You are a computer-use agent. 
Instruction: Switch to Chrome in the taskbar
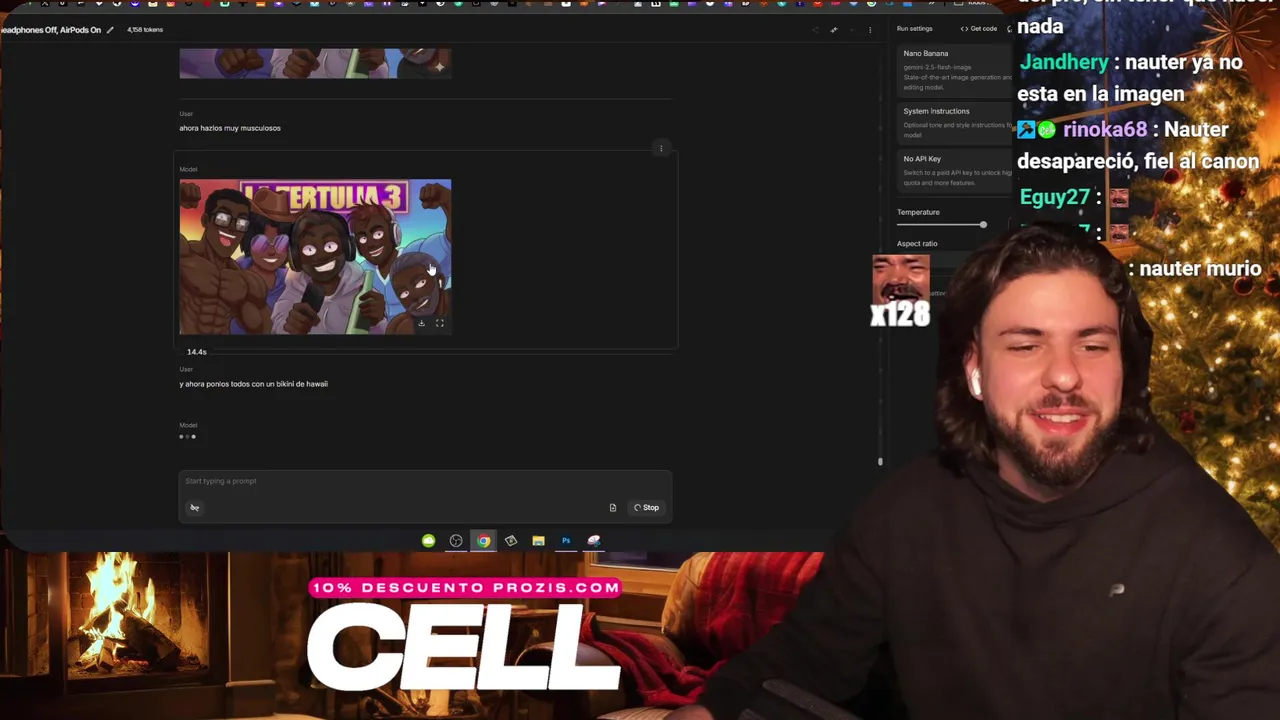click(x=484, y=541)
